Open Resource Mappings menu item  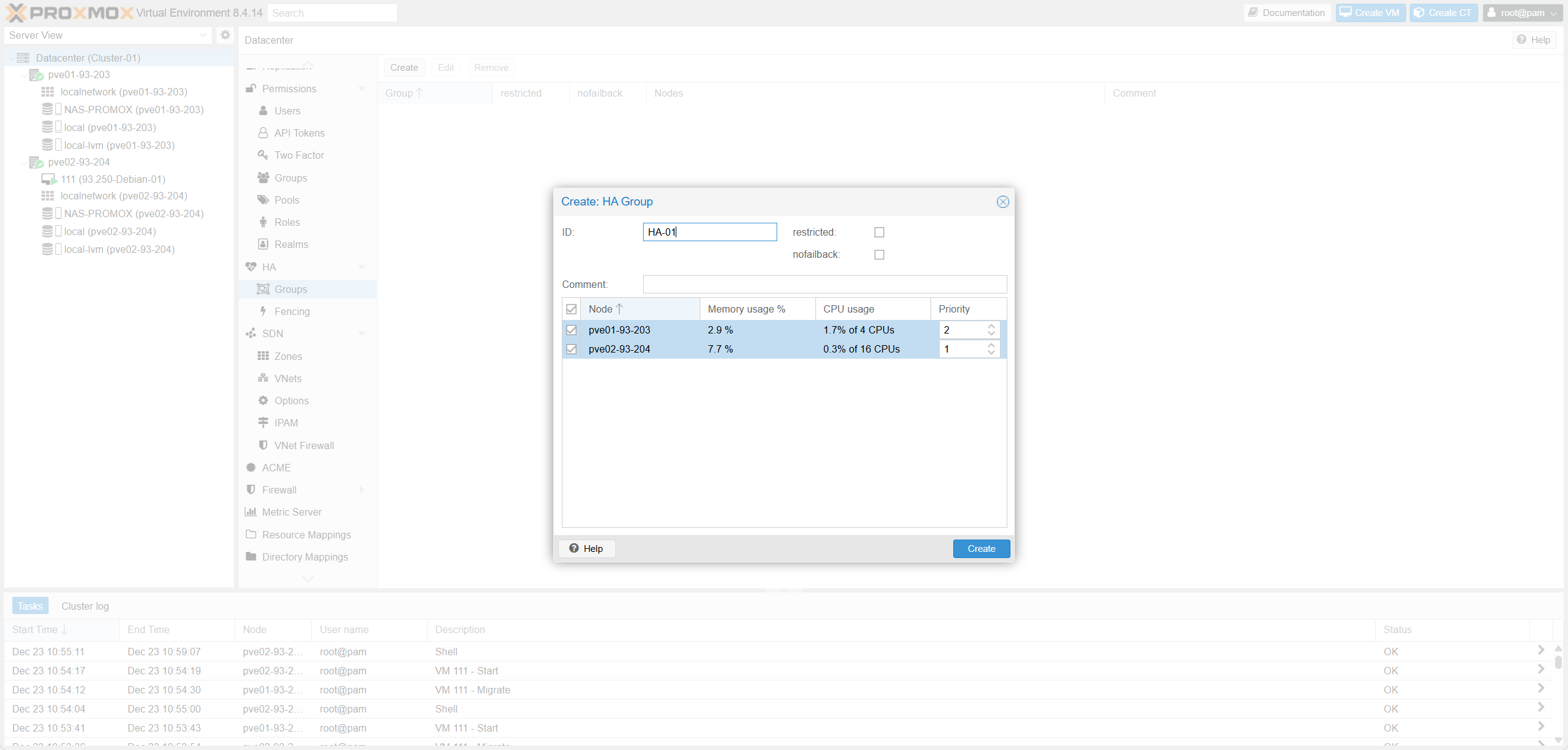coord(306,535)
